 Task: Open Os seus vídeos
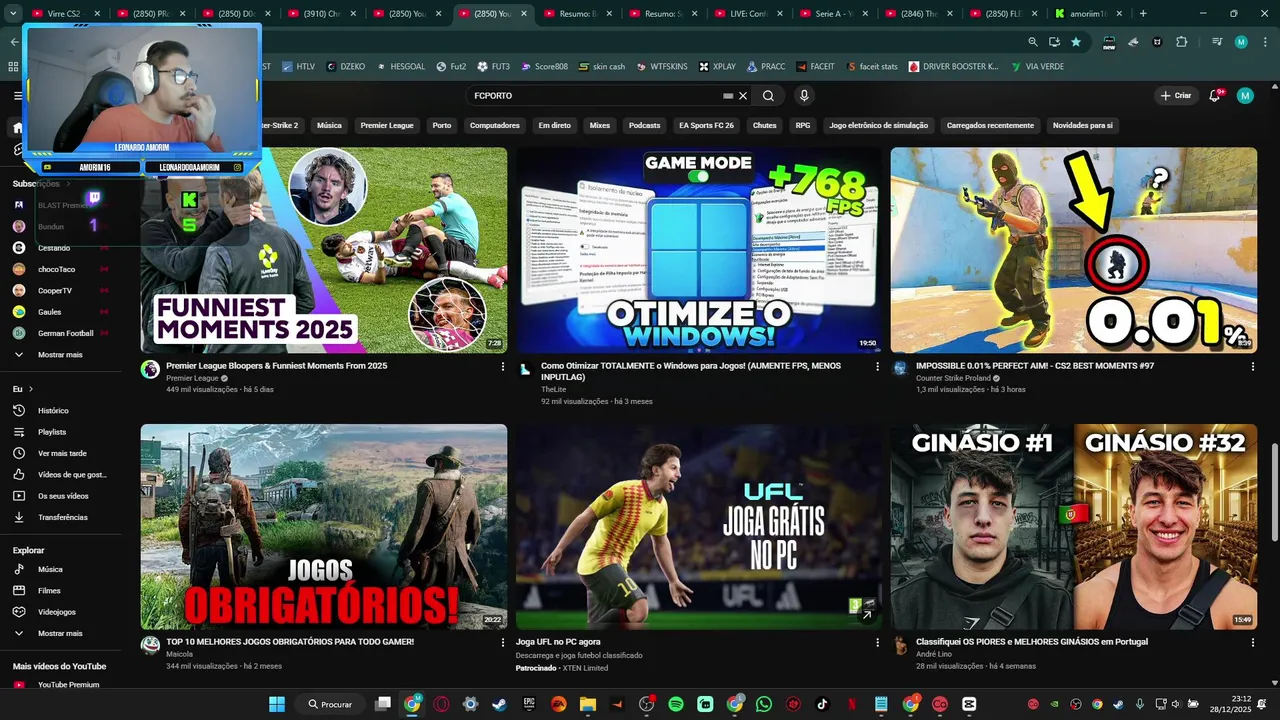(x=63, y=496)
